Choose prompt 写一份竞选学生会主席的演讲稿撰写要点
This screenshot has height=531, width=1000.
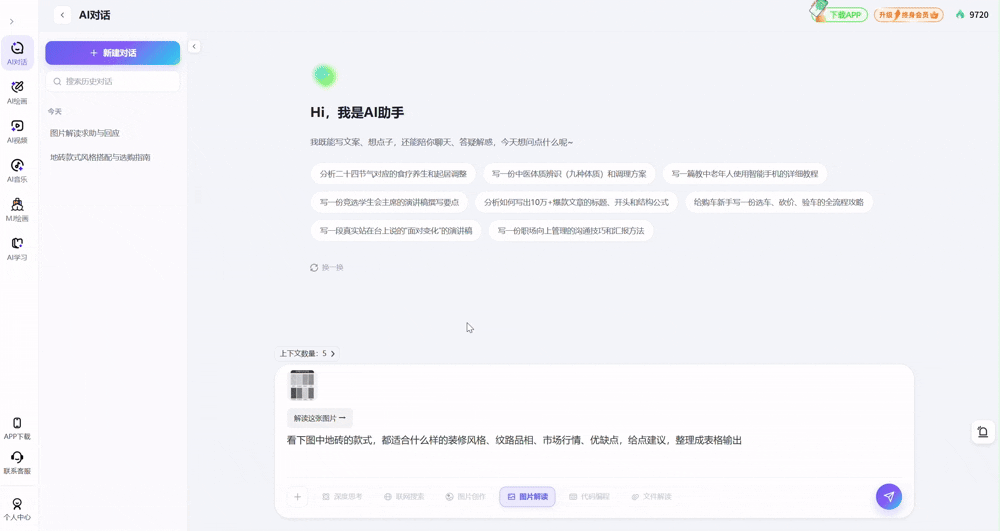tap(389, 203)
